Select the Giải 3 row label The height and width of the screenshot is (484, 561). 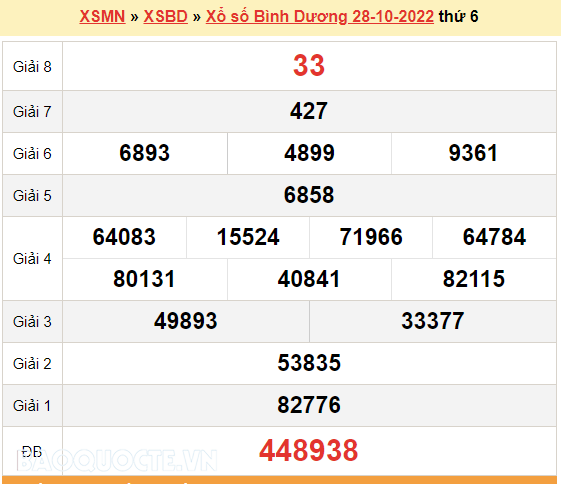[32, 322]
